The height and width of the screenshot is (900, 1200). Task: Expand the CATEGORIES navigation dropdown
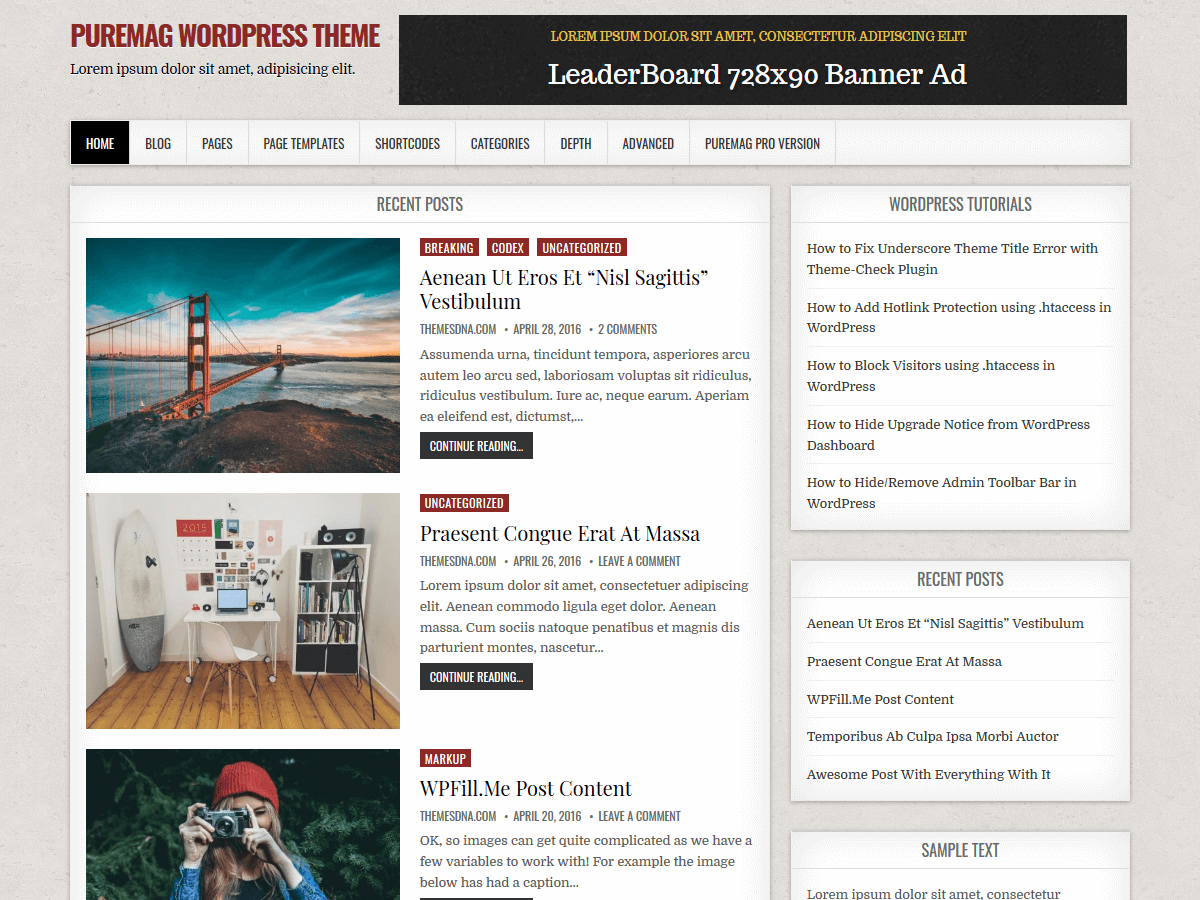click(x=499, y=143)
